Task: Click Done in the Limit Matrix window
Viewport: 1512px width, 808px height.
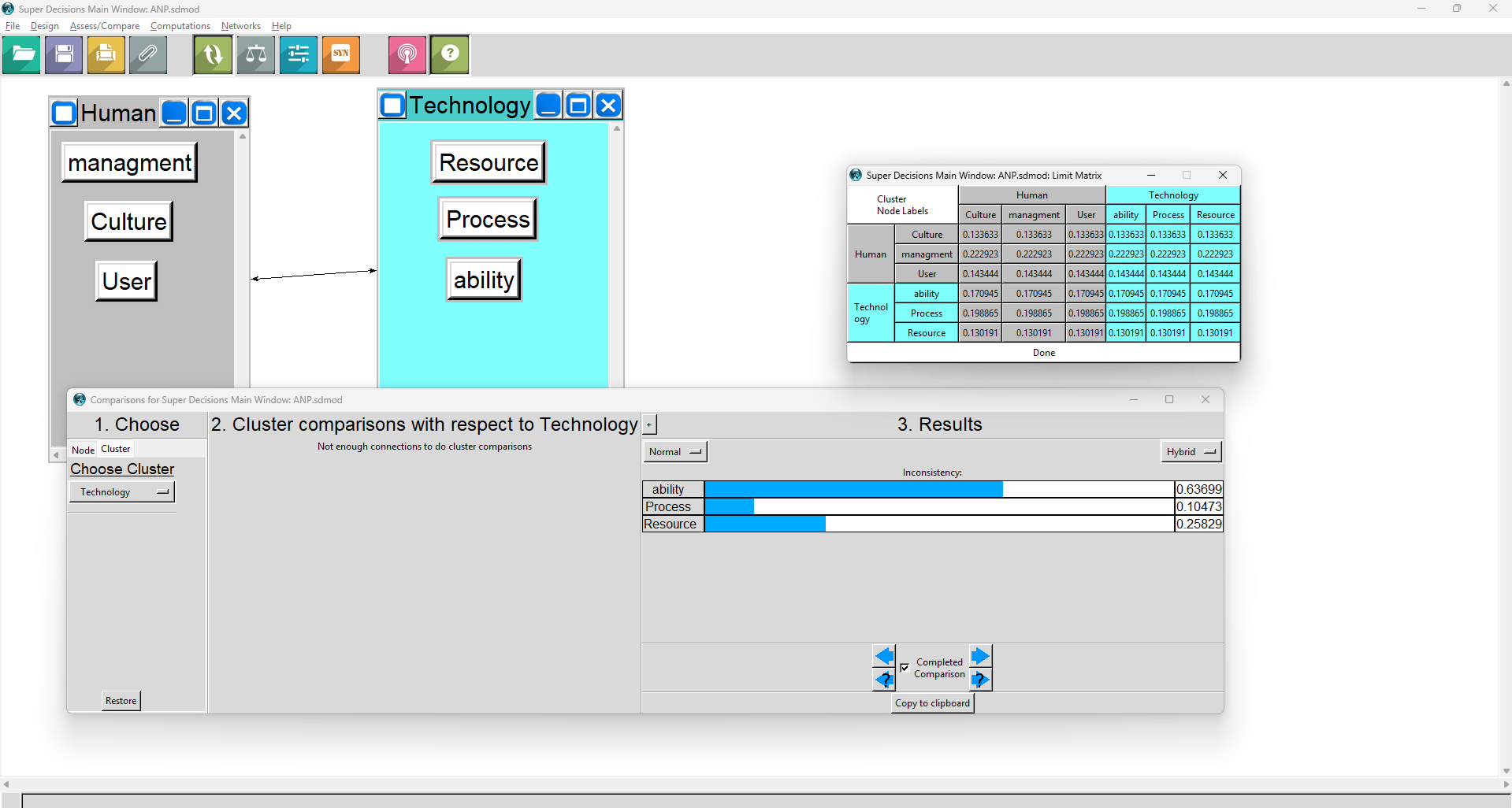Action: point(1043,353)
